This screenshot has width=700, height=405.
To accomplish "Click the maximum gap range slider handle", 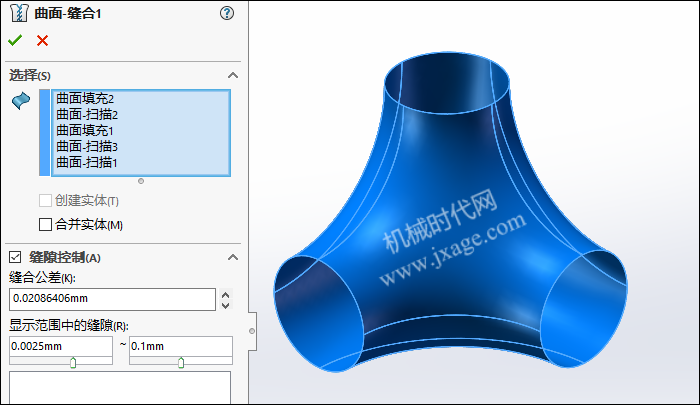I will [181, 363].
